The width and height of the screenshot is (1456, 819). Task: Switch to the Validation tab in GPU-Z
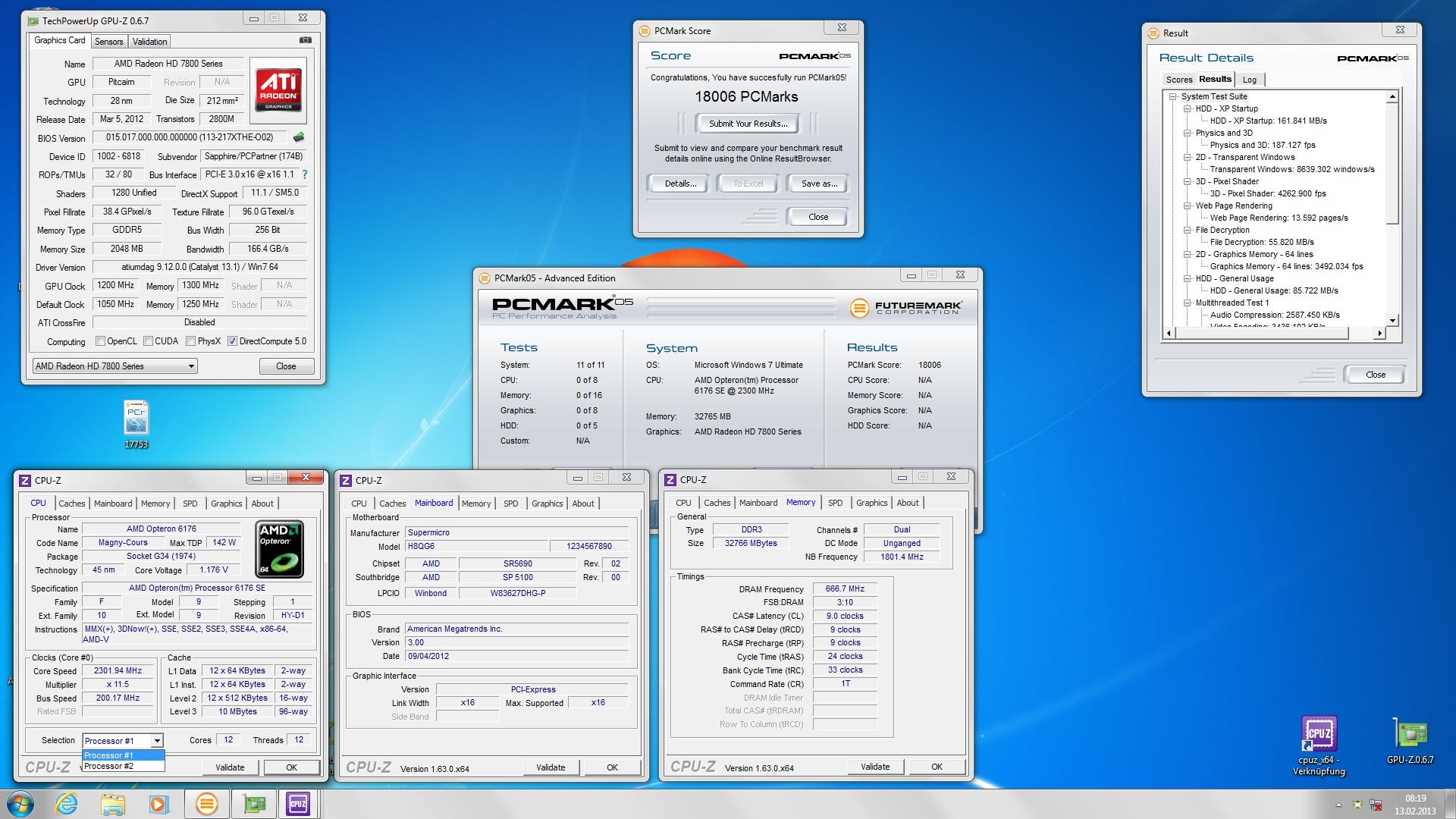click(x=149, y=42)
